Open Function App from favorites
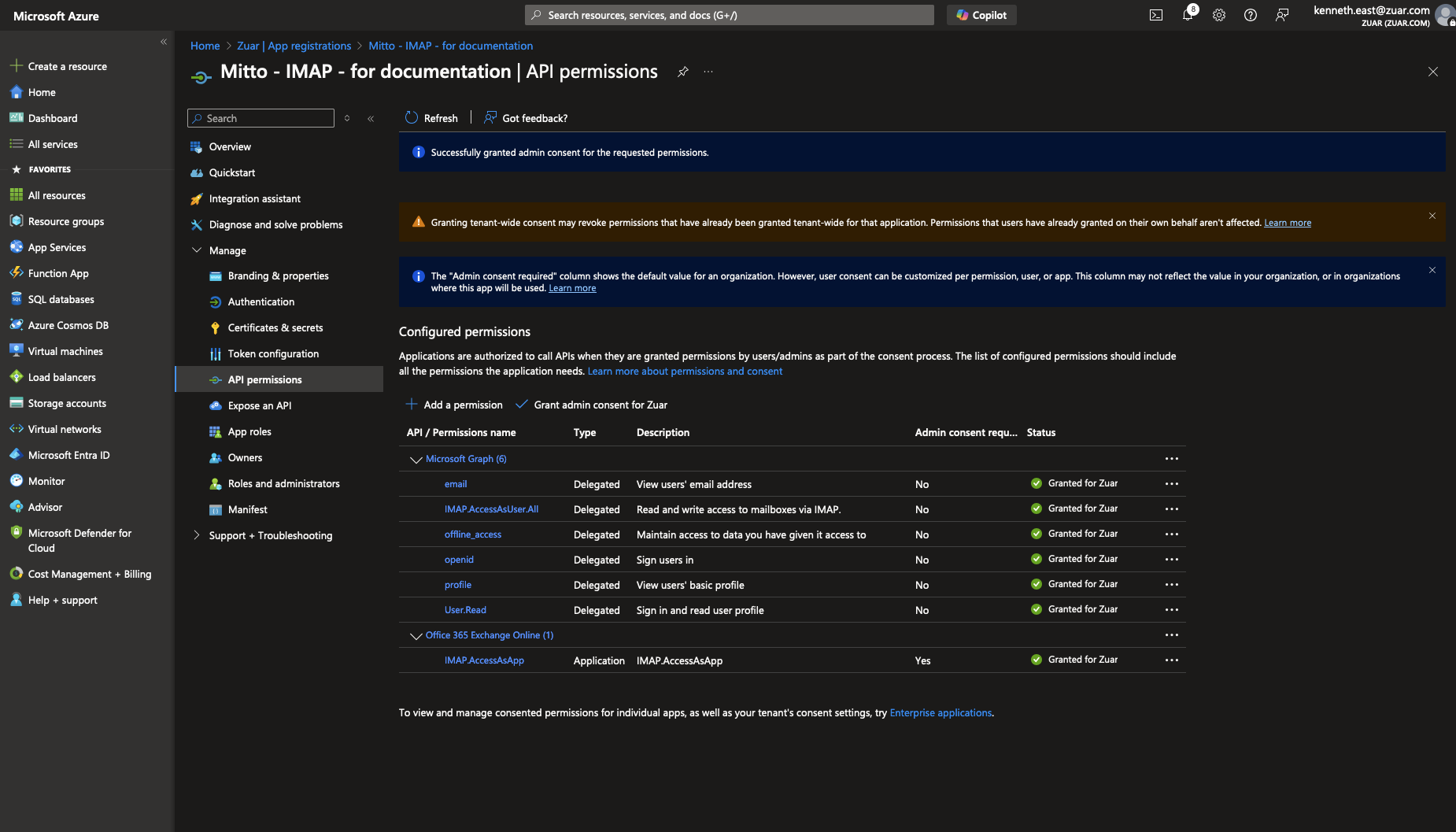Image resolution: width=1456 pixels, height=832 pixels. (58, 273)
